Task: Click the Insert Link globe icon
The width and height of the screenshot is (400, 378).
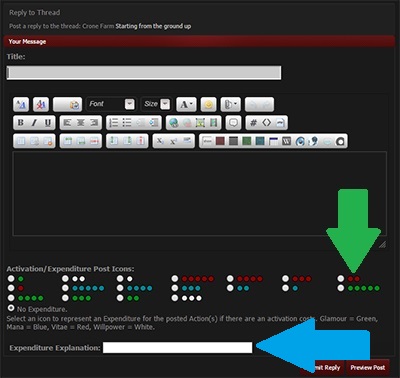Action: click(x=173, y=123)
